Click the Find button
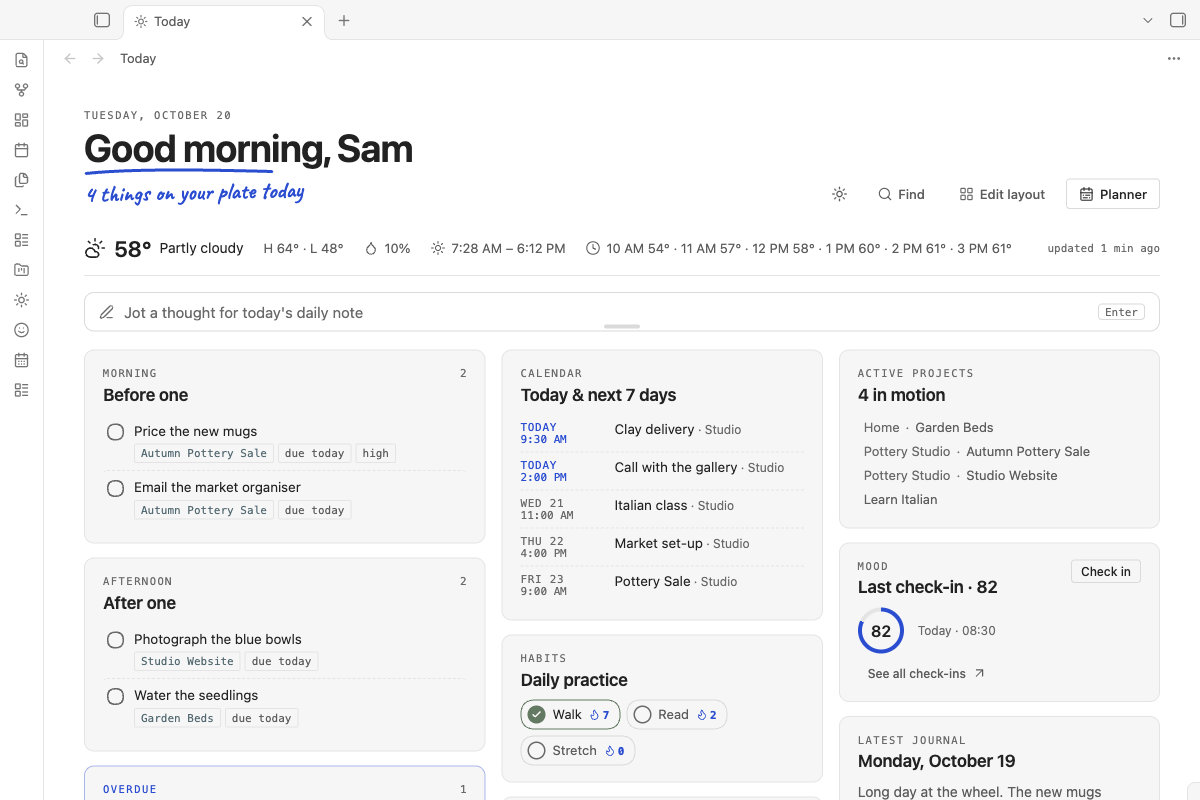Viewport: 1200px width, 800px height. point(901,194)
